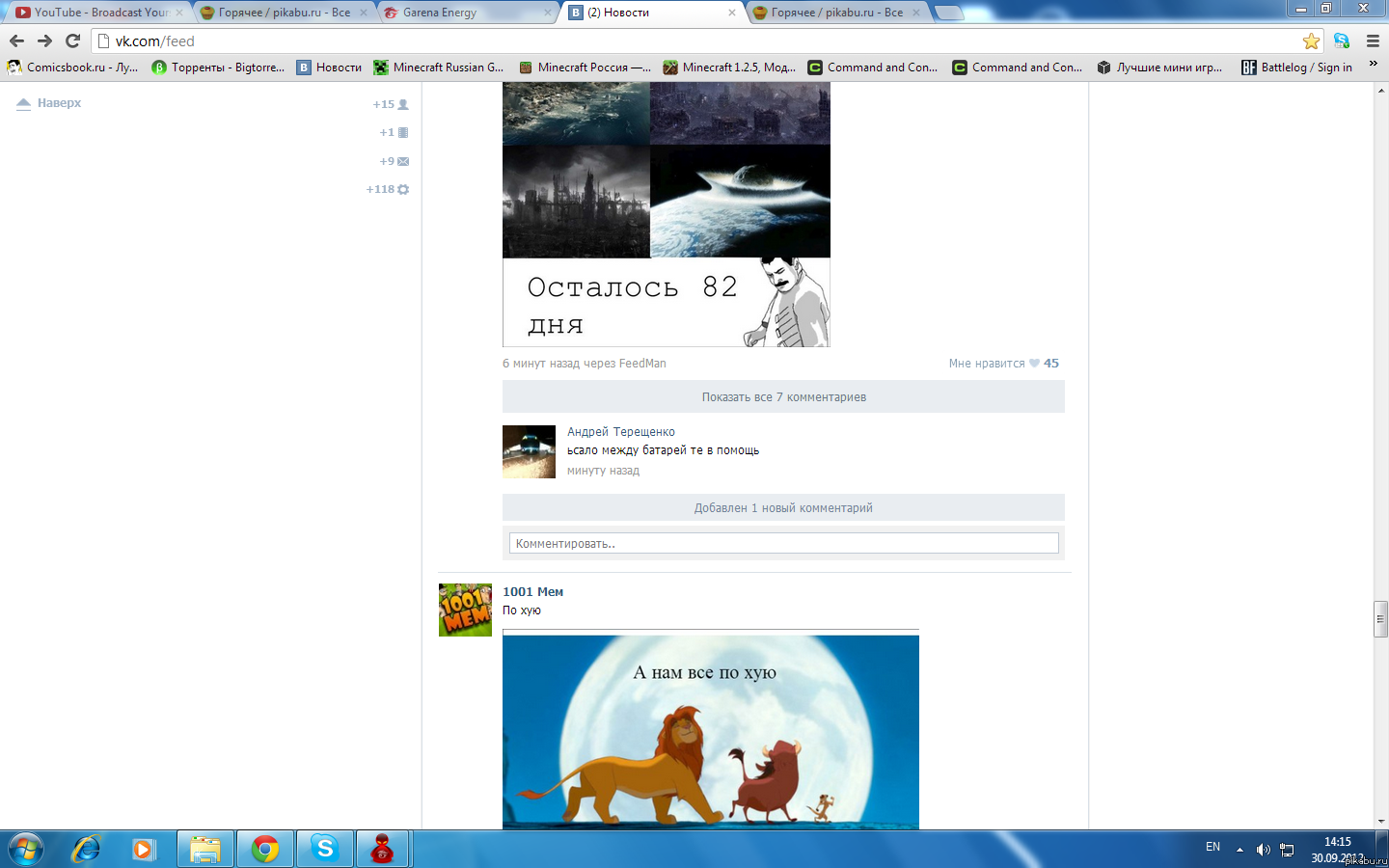
Task: Like the post with the heart icon
Action: coord(1034,364)
